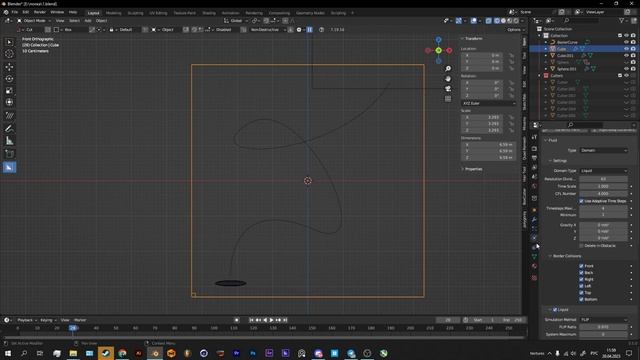Select the active Box Cutter tool icon
The width and height of the screenshot is (640, 360).
pyautogui.click(x=9, y=167)
